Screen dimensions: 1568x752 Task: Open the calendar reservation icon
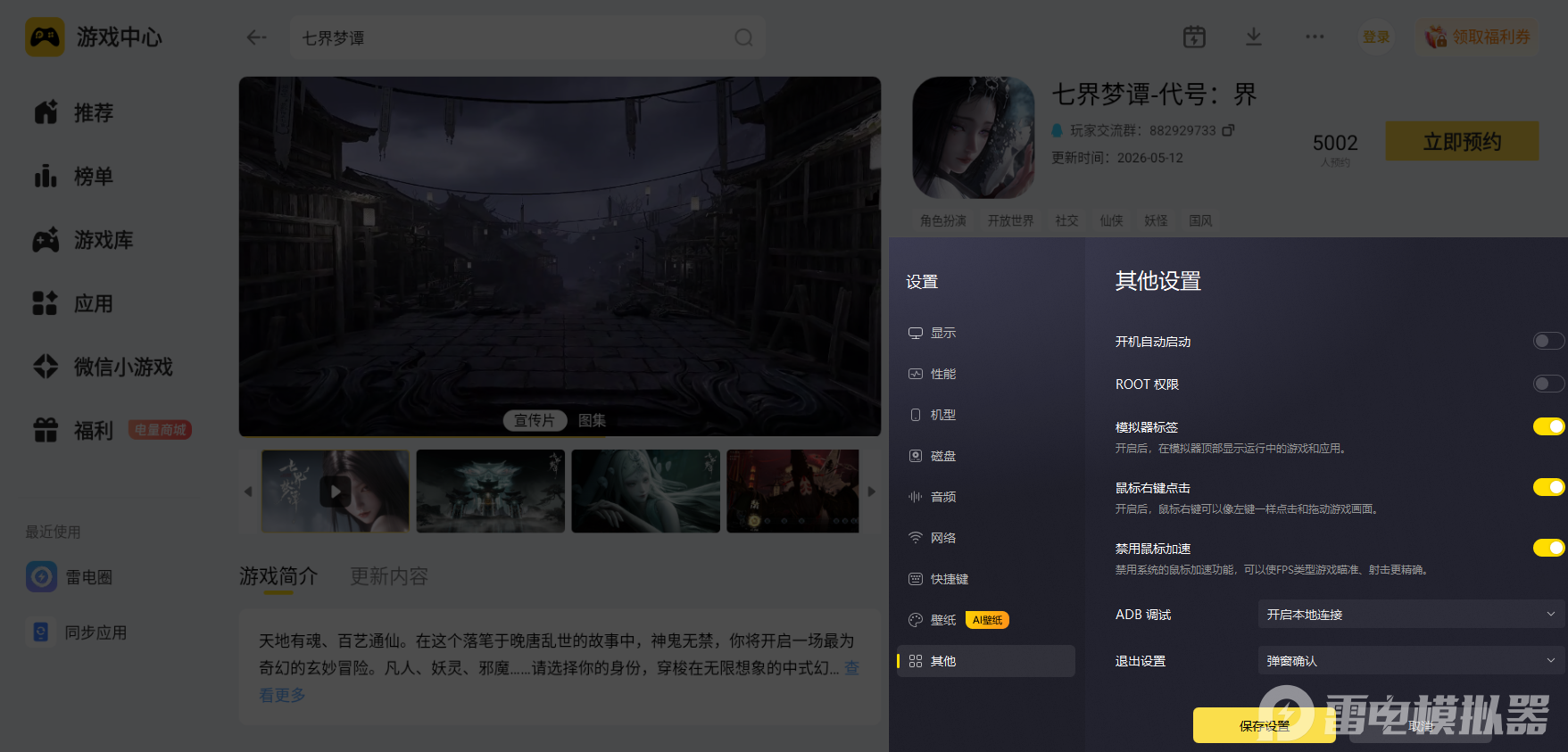point(1194,37)
